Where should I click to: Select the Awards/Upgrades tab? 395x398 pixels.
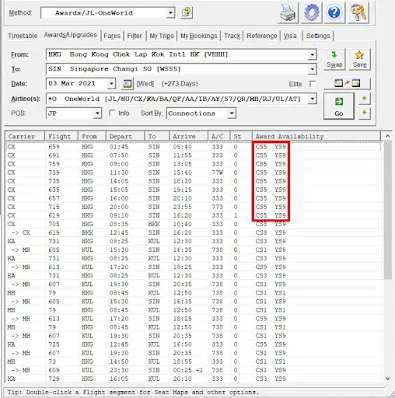click(70, 35)
